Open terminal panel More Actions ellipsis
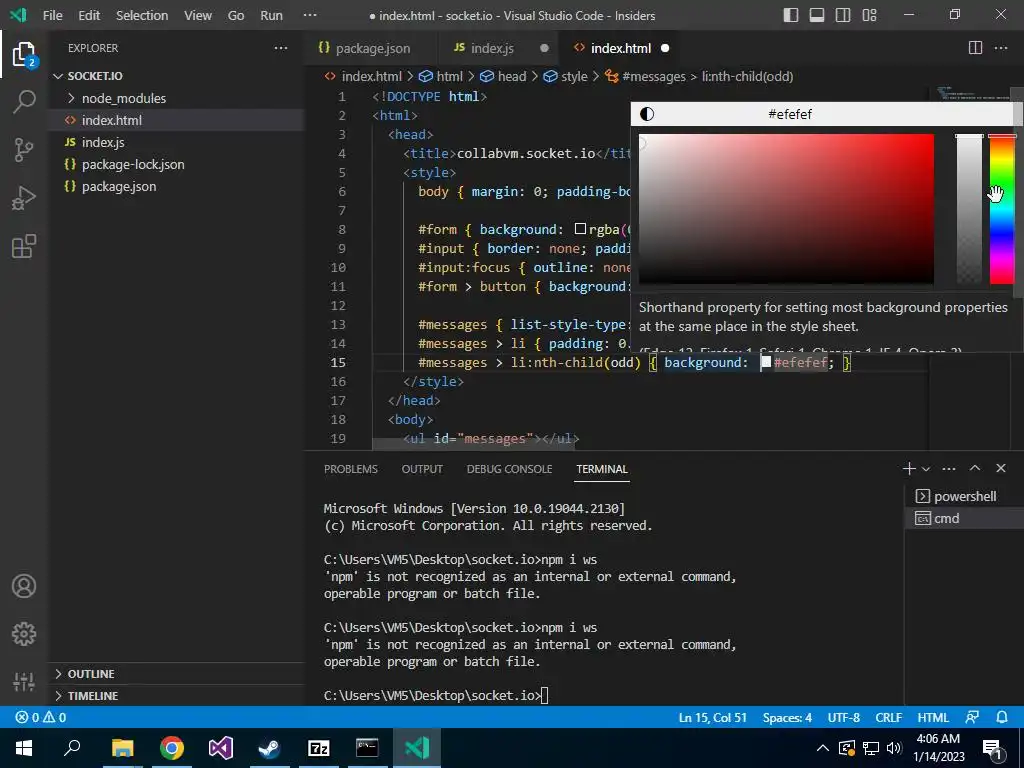The height and width of the screenshot is (768, 1024). (949, 468)
